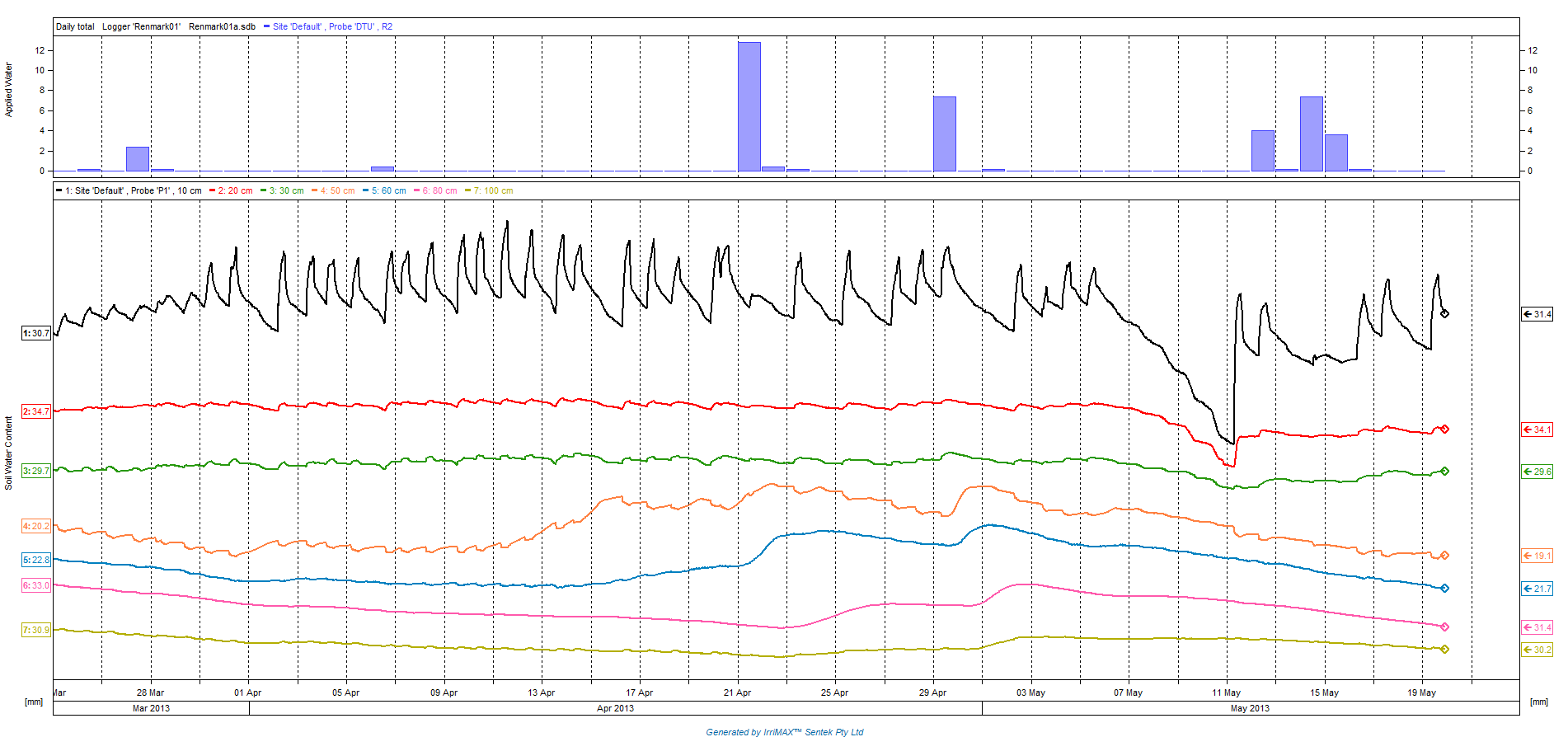This screenshot has height=737, width=1568.
Task: Click the '11 May' date axis label
Action: [x=1226, y=692]
